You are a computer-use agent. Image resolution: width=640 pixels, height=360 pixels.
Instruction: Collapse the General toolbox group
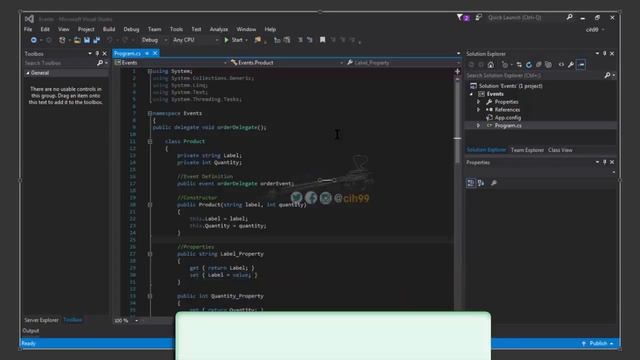pyautogui.click(x=27, y=73)
